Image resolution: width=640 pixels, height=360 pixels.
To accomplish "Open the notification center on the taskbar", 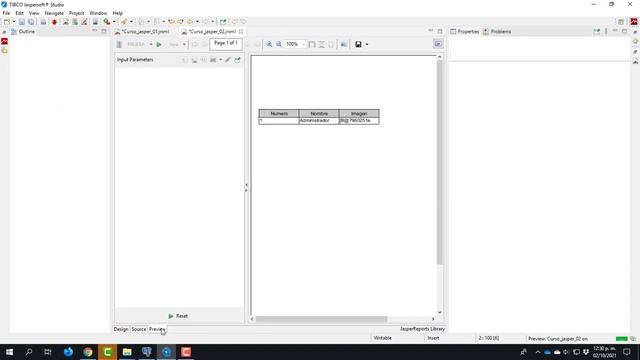I will [627, 352].
